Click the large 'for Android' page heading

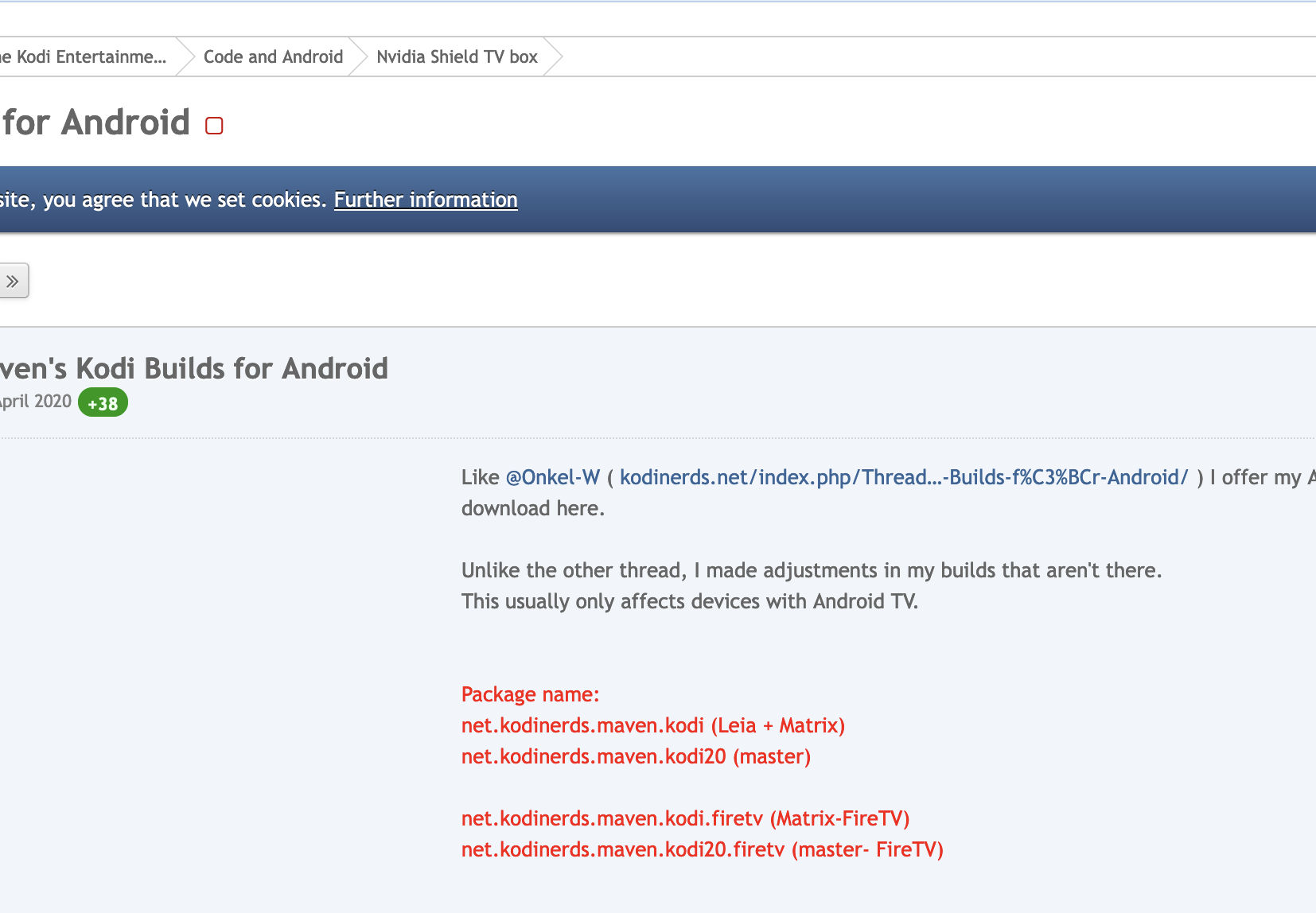coord(95,123)
